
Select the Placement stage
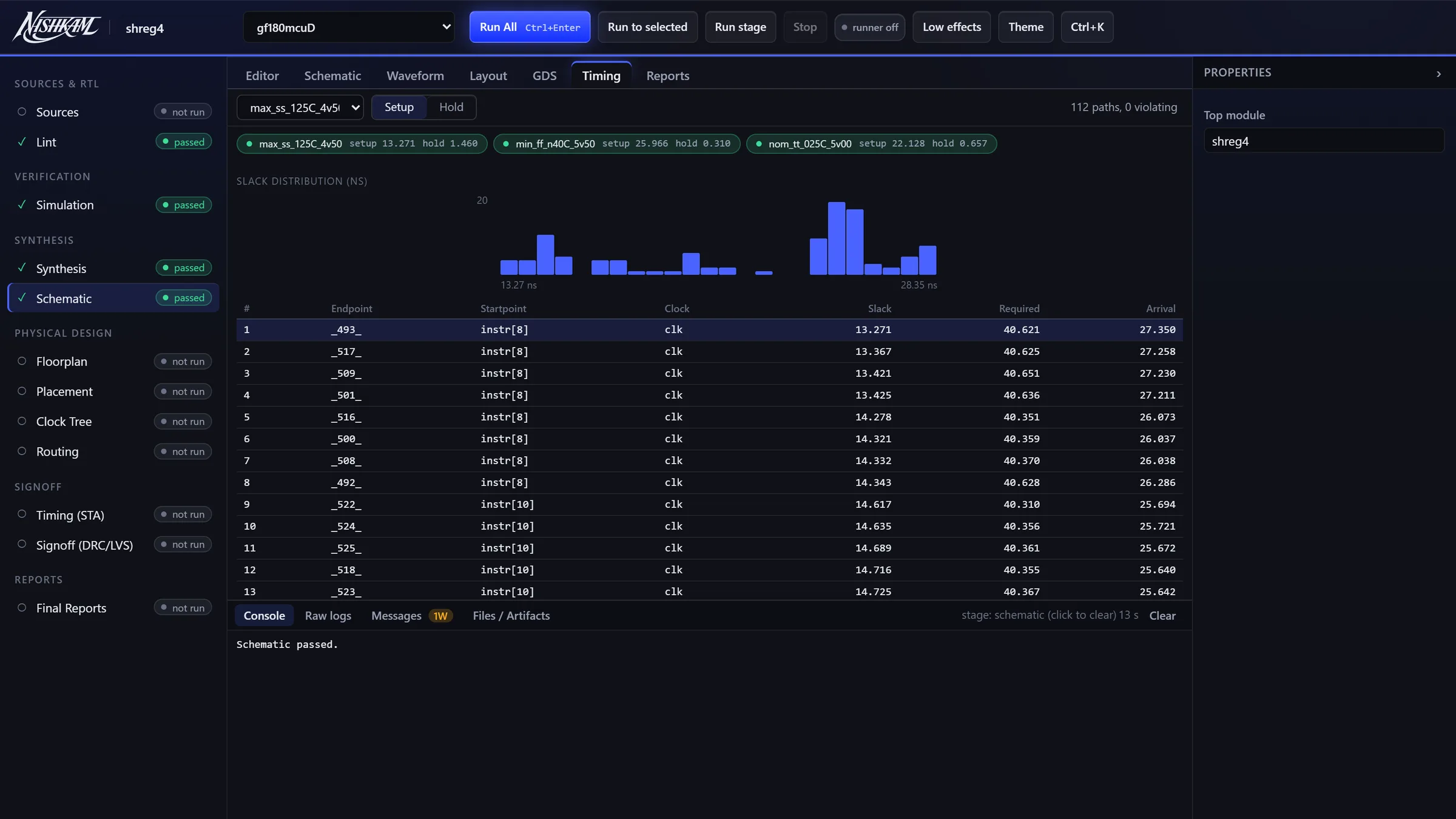[x=113, y=391]
